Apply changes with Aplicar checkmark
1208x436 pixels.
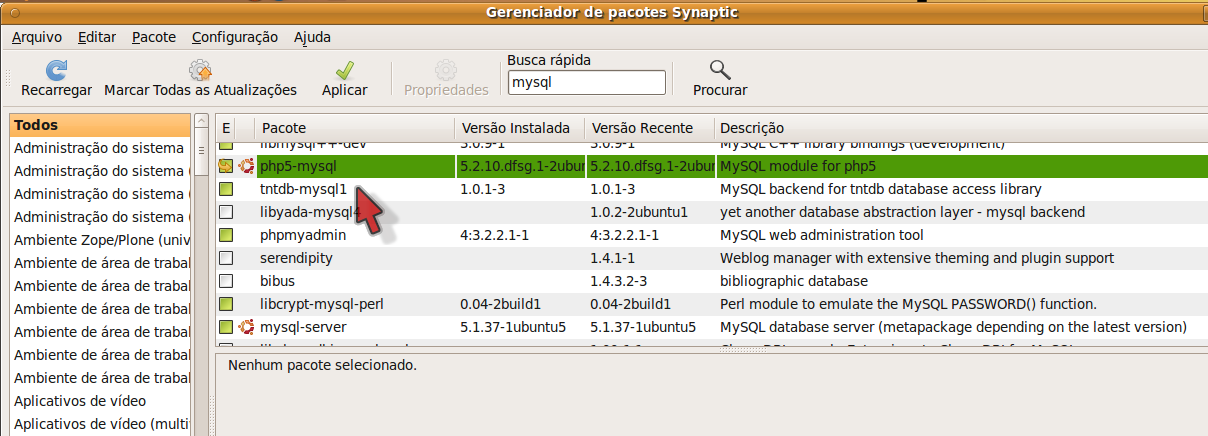click(x=344, y=79)
